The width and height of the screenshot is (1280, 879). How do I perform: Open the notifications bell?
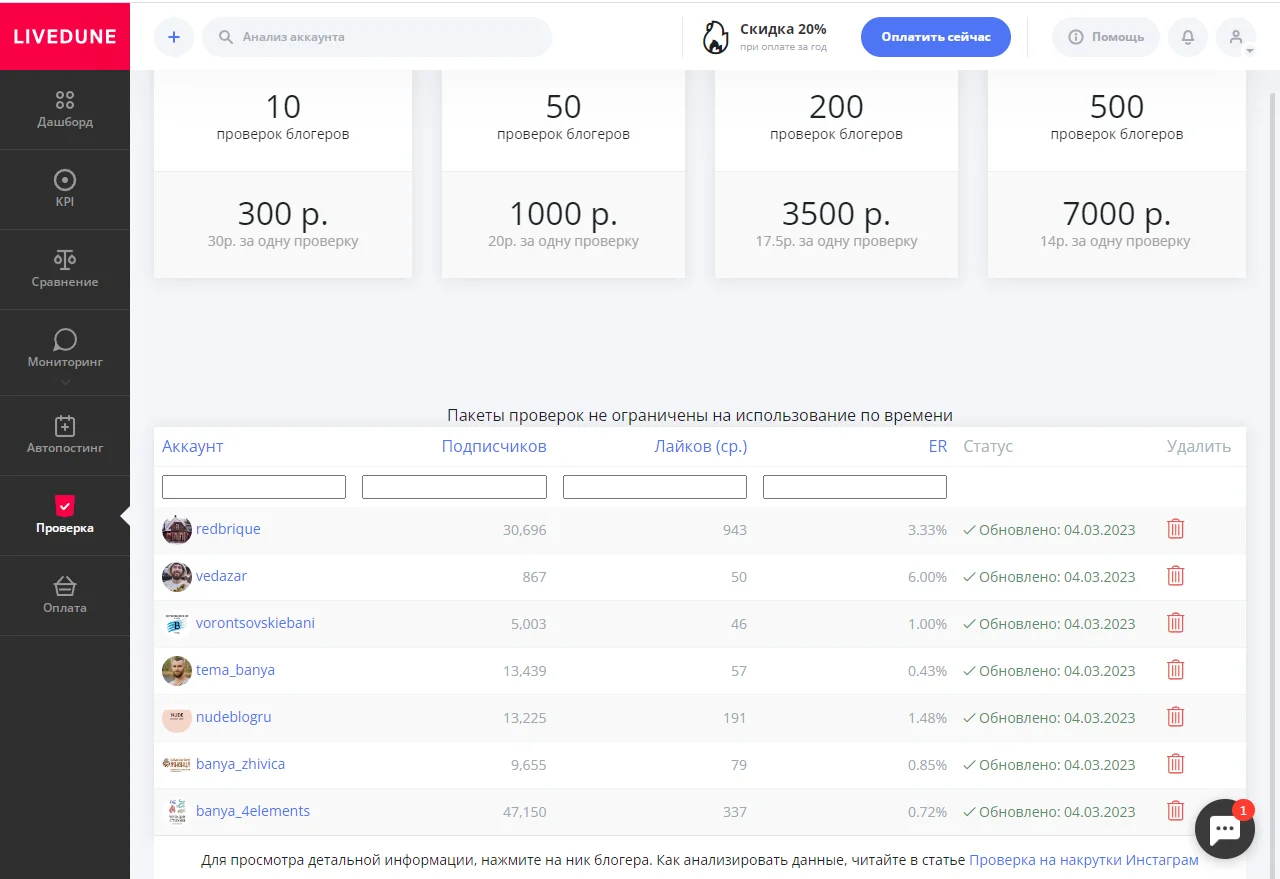tap(1188, 37)
